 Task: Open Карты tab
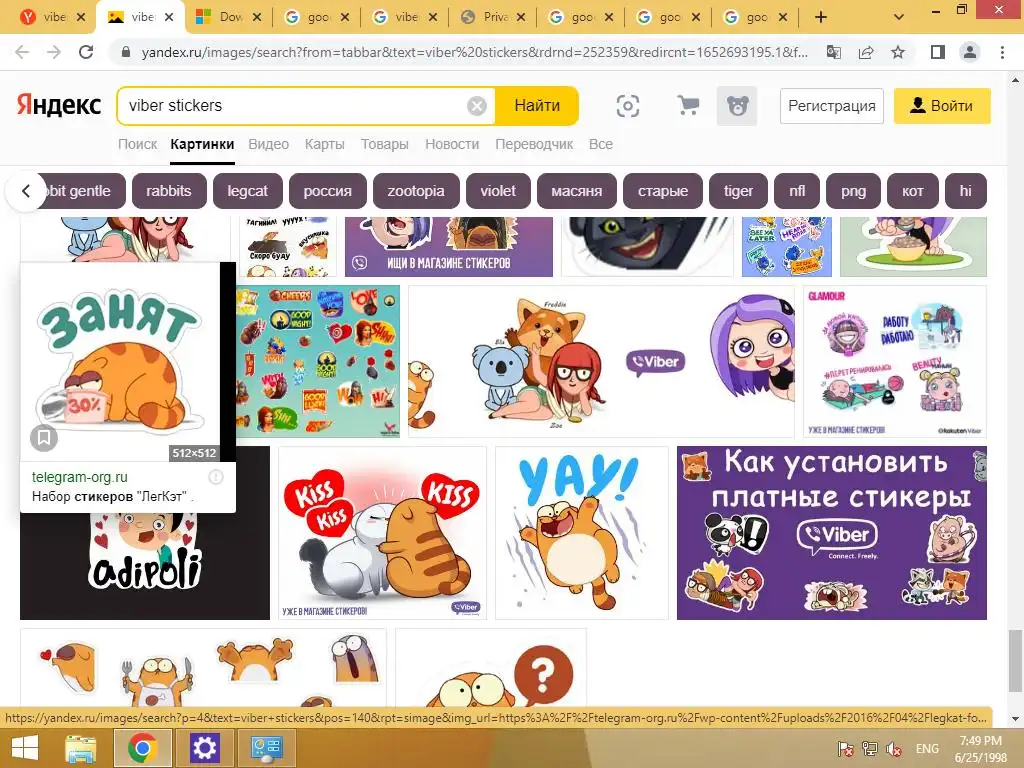(x=325, y=144)
